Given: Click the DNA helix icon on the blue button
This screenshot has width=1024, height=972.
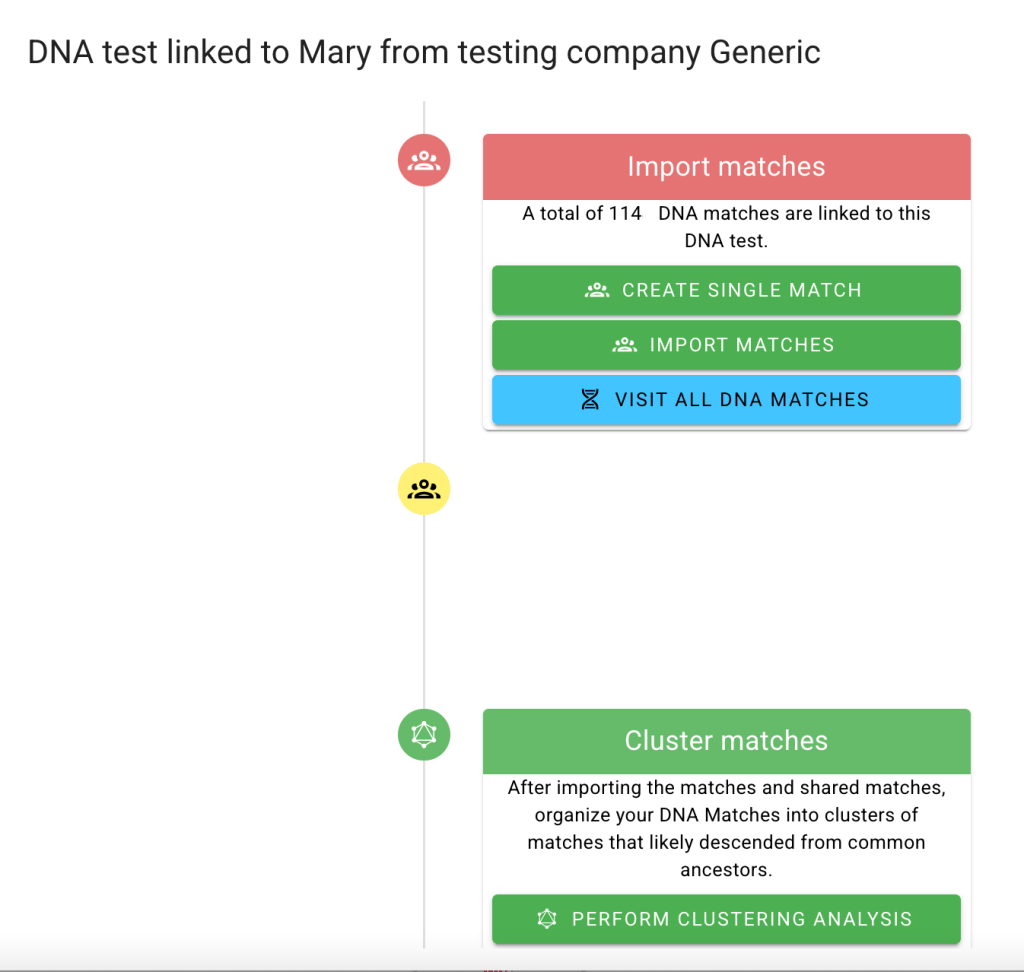Looking at the screenshot, I should [x=590, y=400].
